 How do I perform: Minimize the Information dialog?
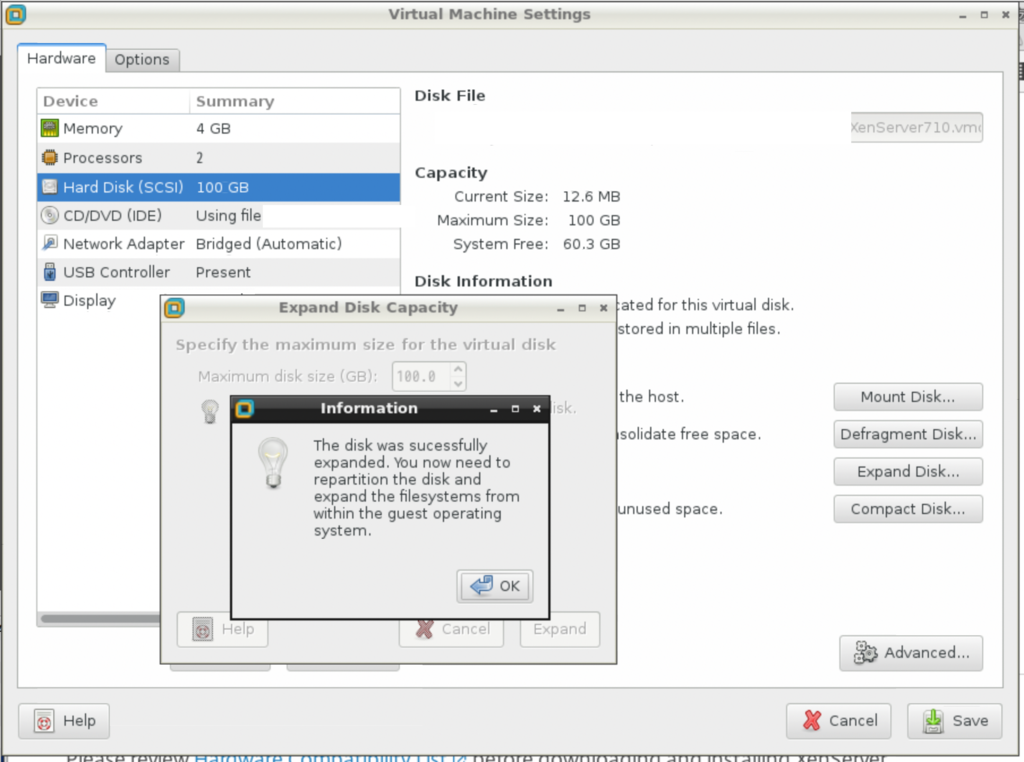tap(494, 409)
